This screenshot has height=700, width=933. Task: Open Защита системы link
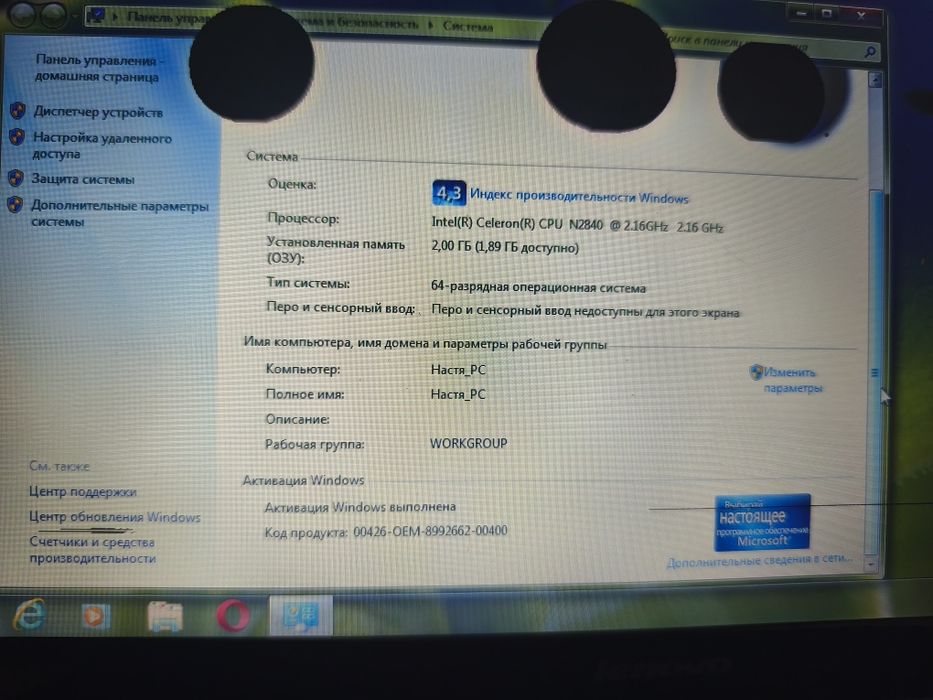(83, 179)
